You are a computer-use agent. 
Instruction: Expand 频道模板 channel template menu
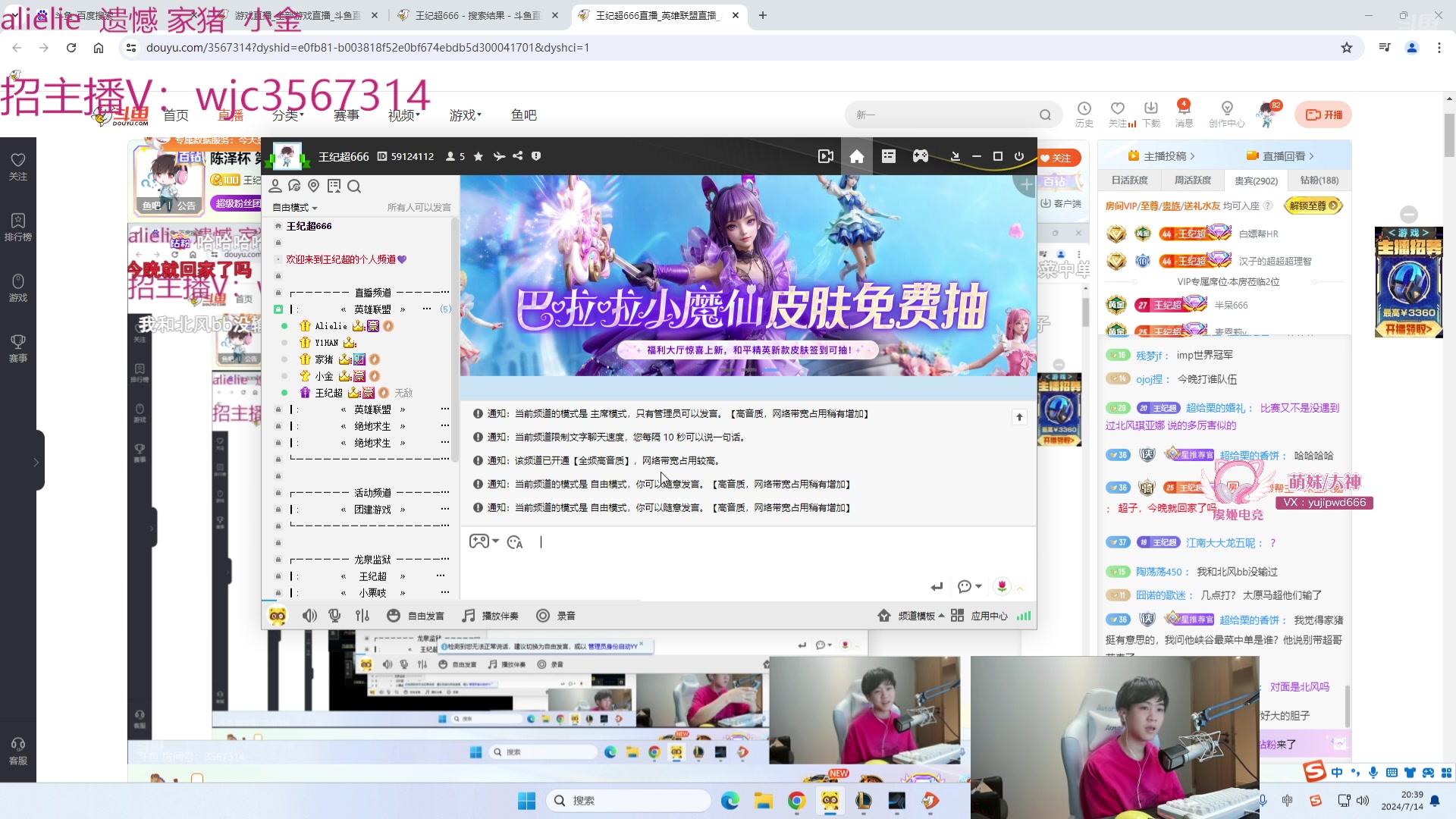pos(911,616)
